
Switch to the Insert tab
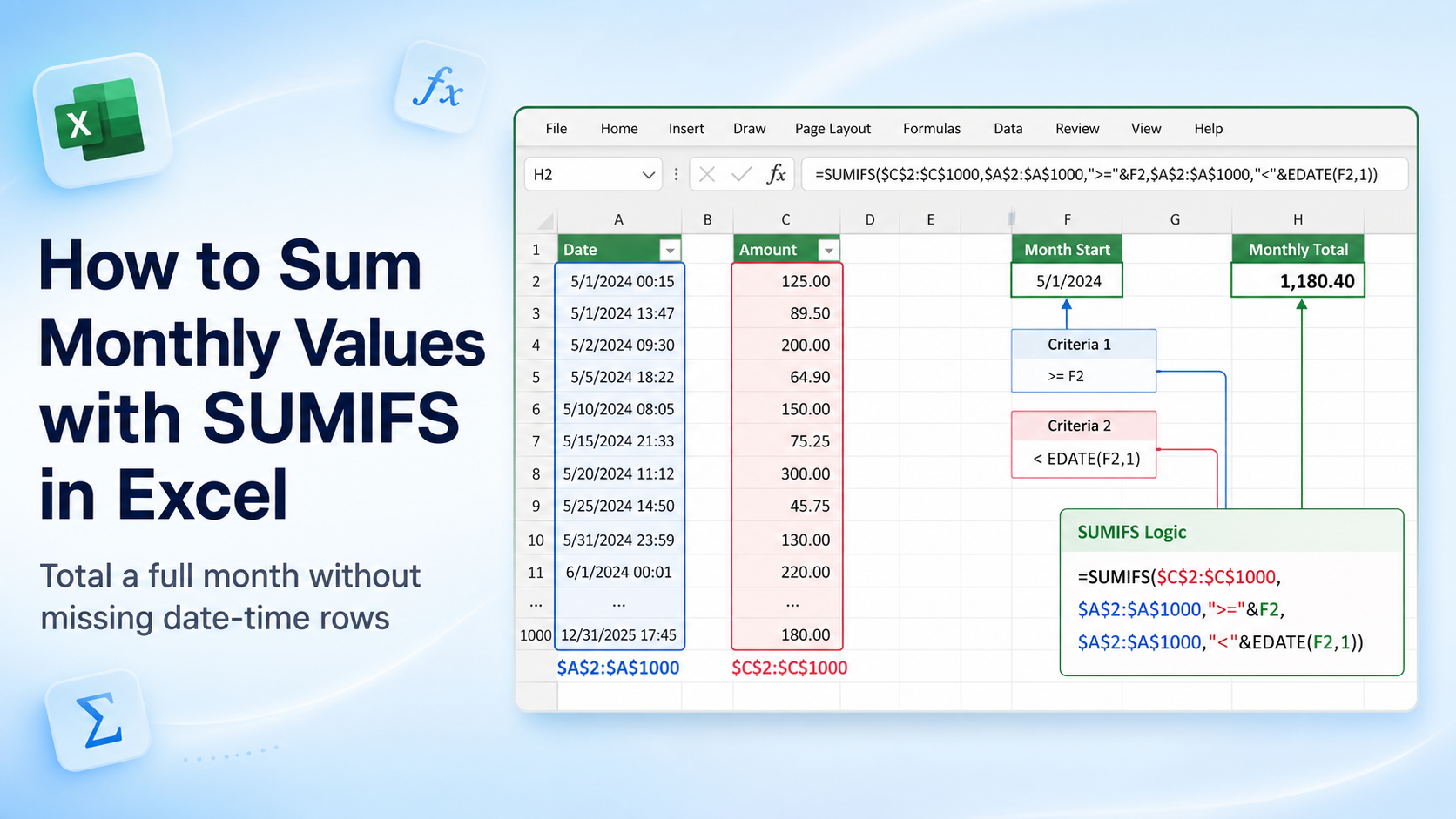(x=686, y=128)
